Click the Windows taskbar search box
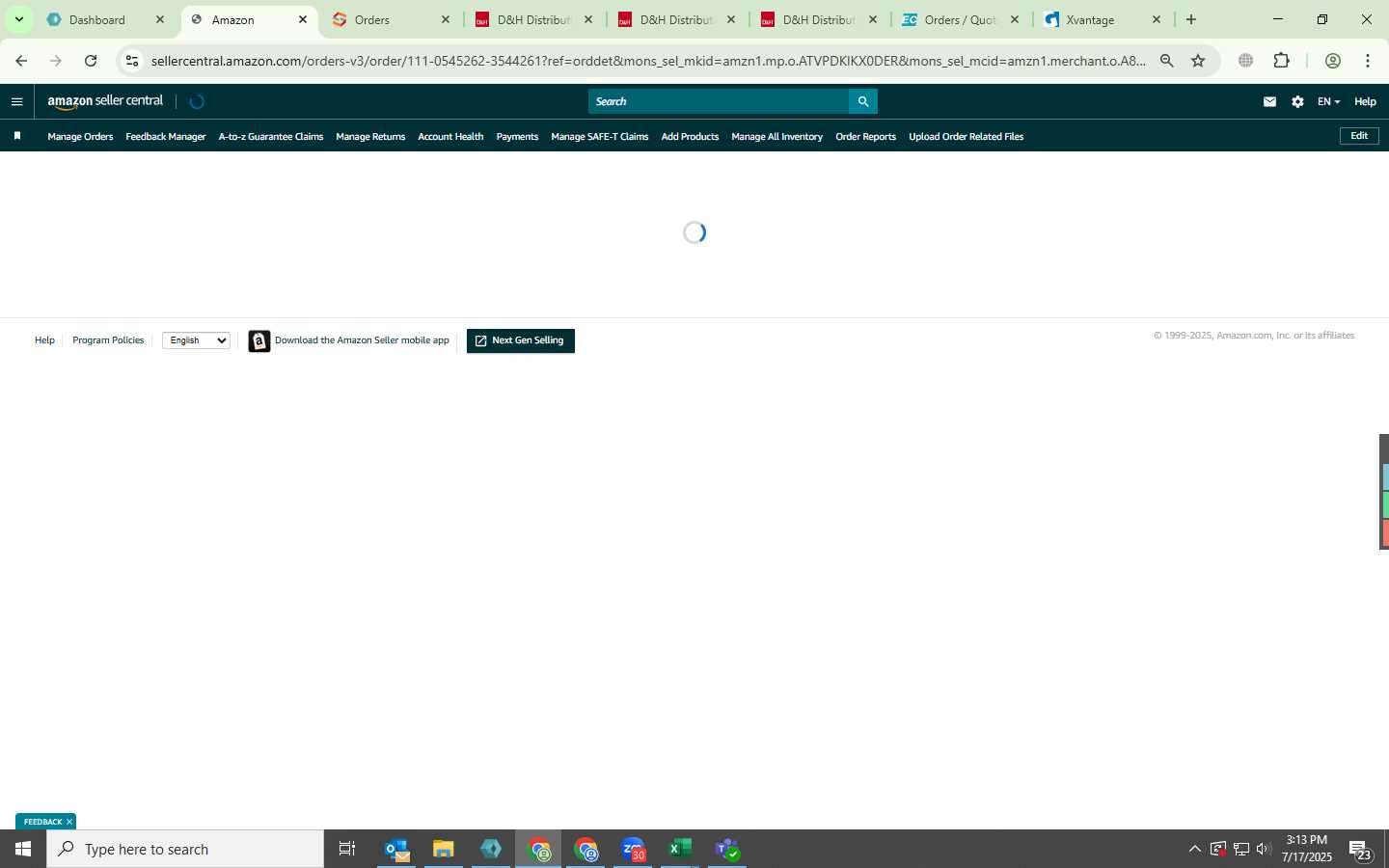Screen dimensions: 1389x868 [x=185, y=849]
